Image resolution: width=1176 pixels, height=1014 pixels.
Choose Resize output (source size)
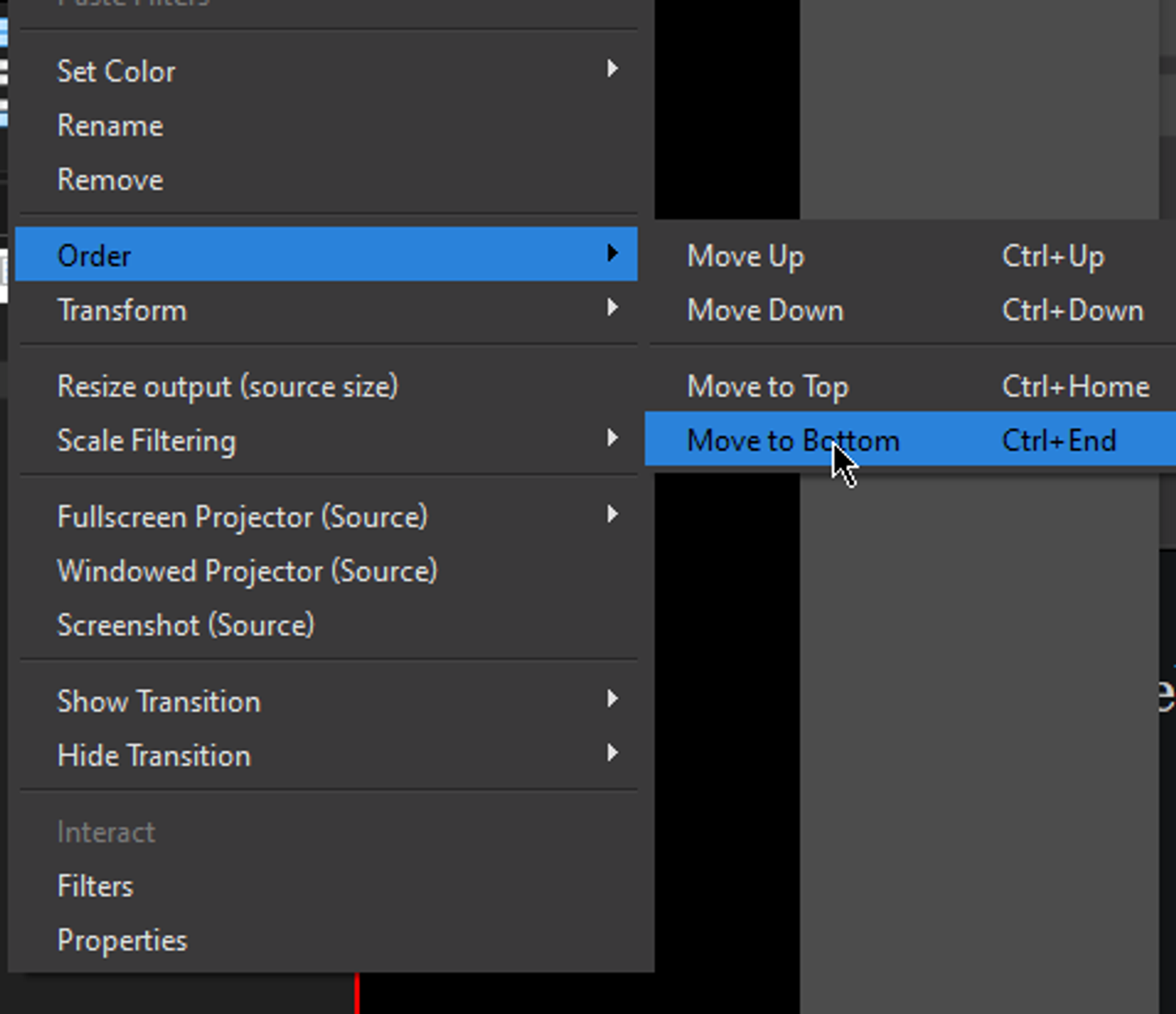[326, 386]
